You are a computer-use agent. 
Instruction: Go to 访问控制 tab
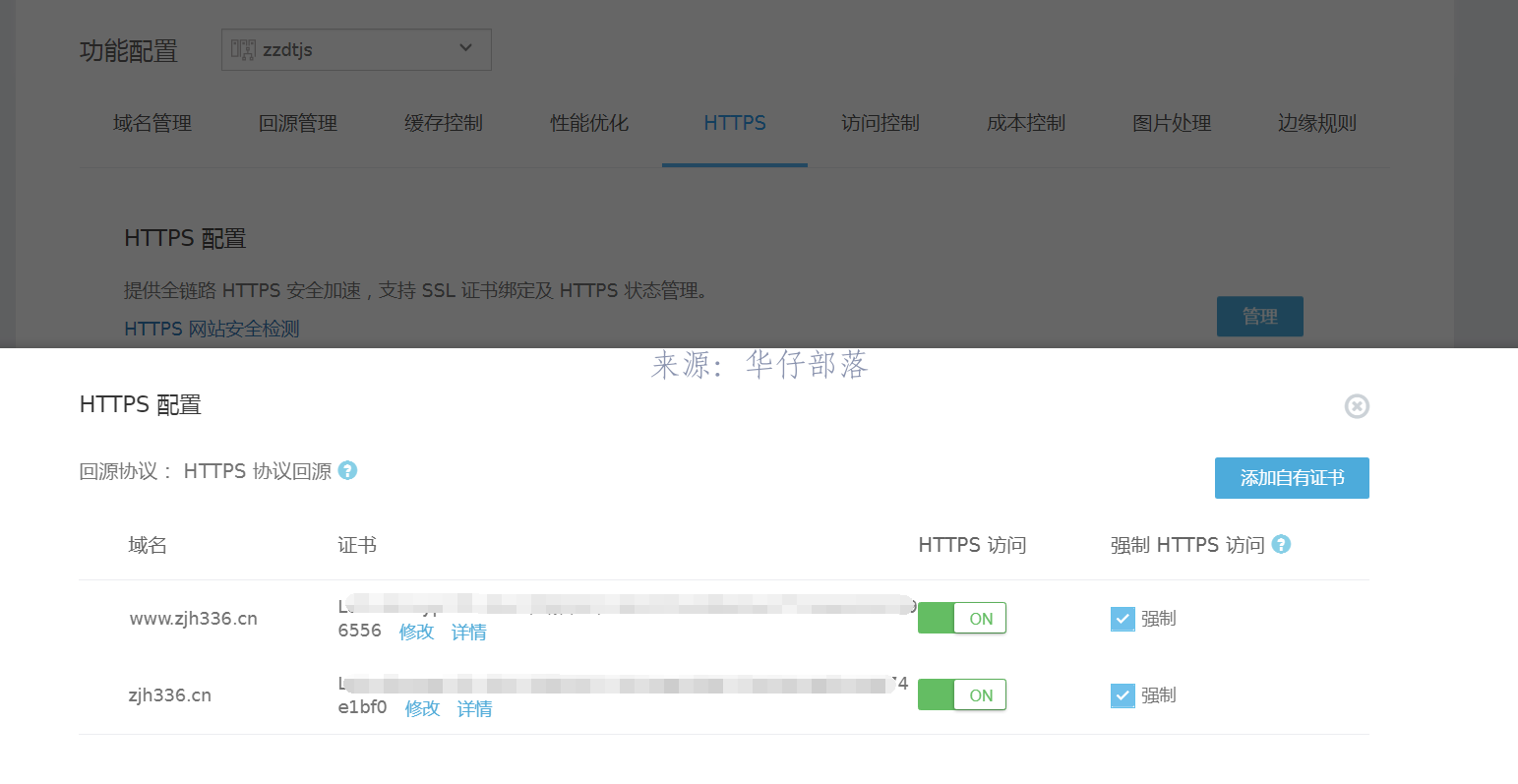pyautogui.click(x=880, y=123)
